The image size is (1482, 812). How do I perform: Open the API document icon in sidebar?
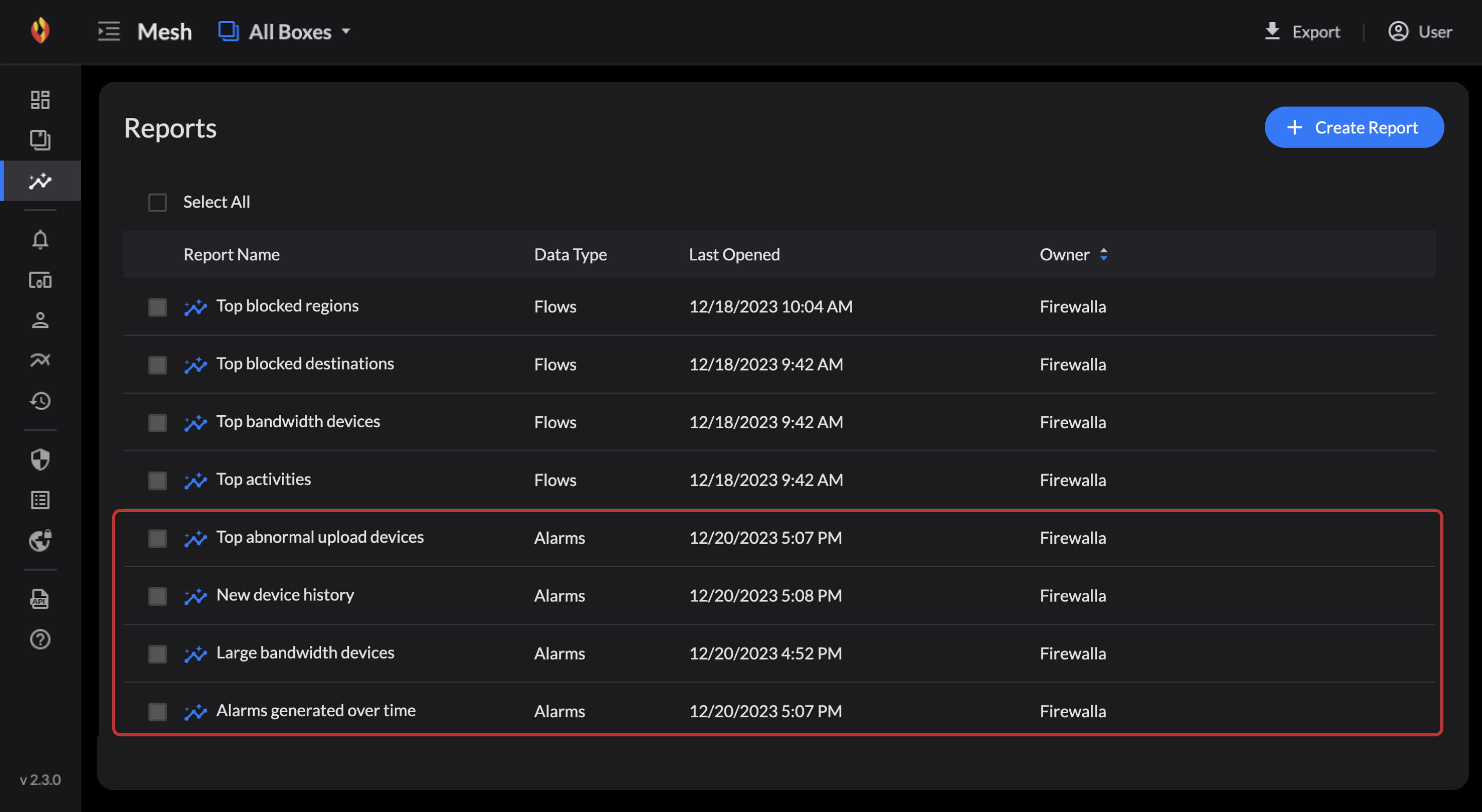(40, 599)
